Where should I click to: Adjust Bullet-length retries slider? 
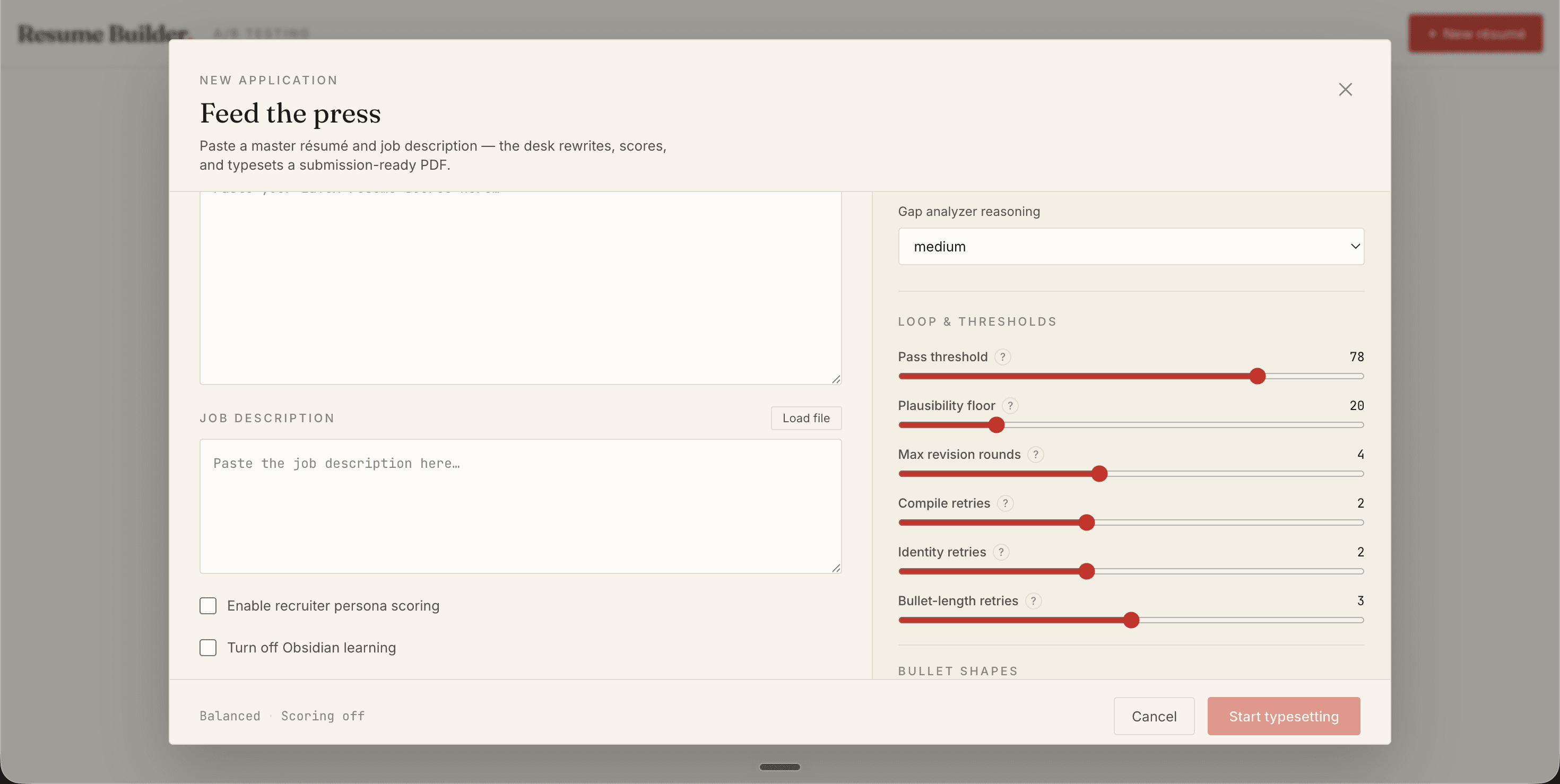coord(1131,620)
